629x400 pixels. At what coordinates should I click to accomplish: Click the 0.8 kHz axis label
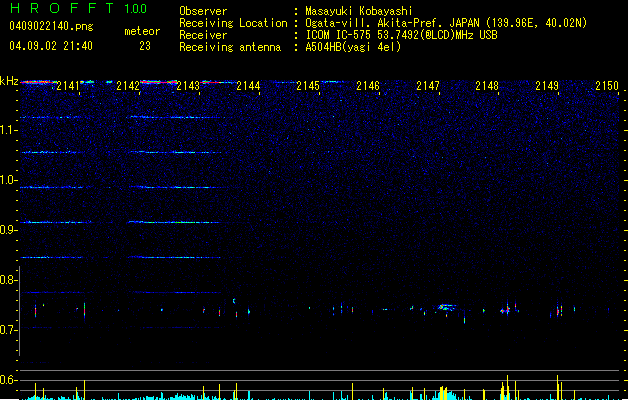coord(9,280)
